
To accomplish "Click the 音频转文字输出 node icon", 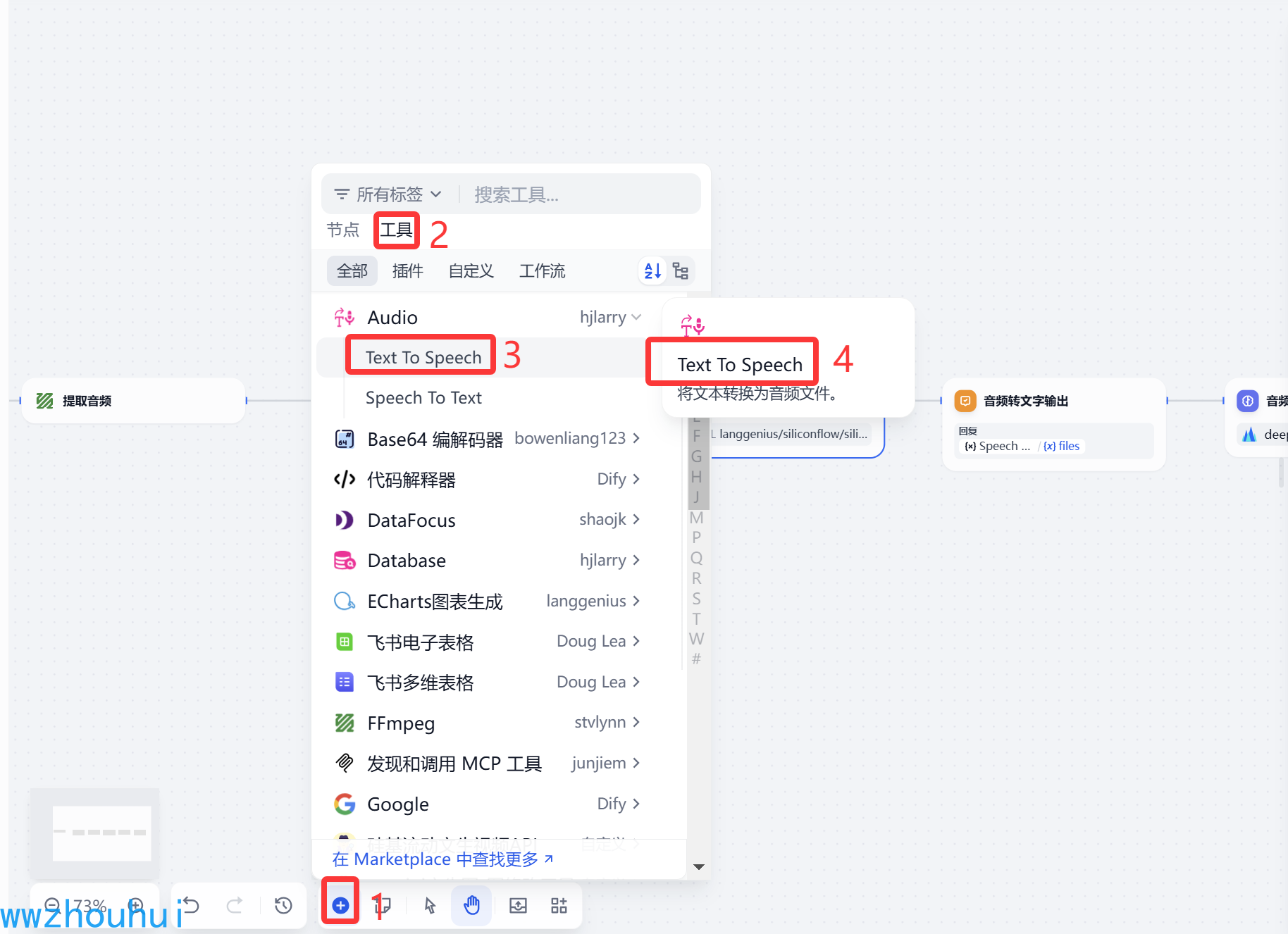I will pyautogui.click(x=965, y=401).
